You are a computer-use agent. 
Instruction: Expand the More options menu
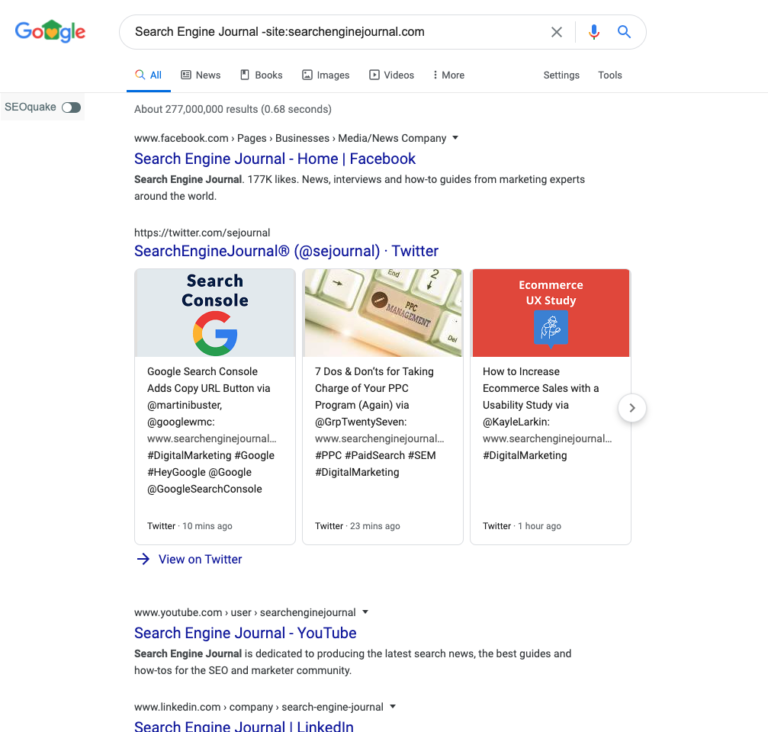449,75
